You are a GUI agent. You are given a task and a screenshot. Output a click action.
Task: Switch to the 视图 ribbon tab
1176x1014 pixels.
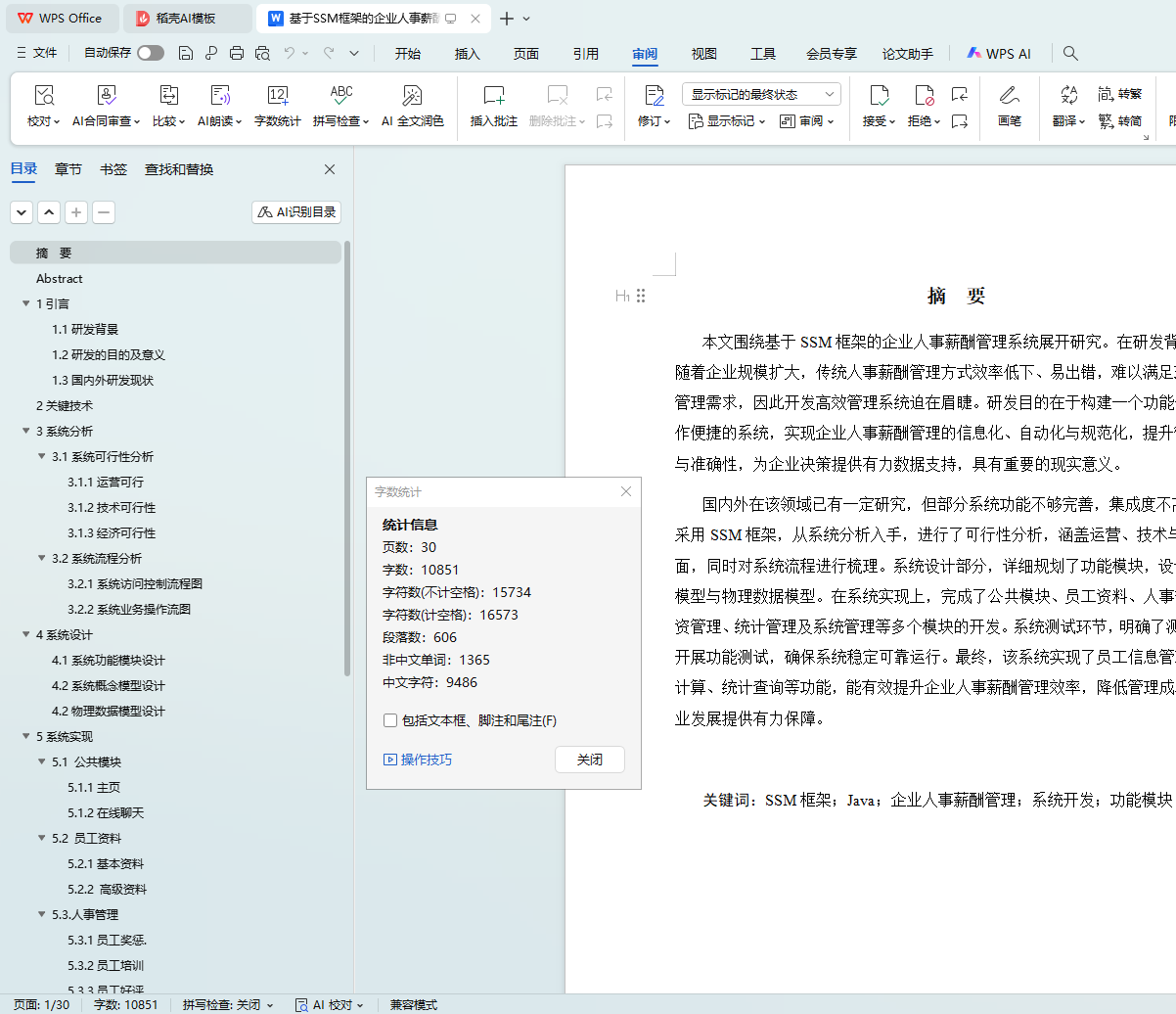tap(703, 54)
